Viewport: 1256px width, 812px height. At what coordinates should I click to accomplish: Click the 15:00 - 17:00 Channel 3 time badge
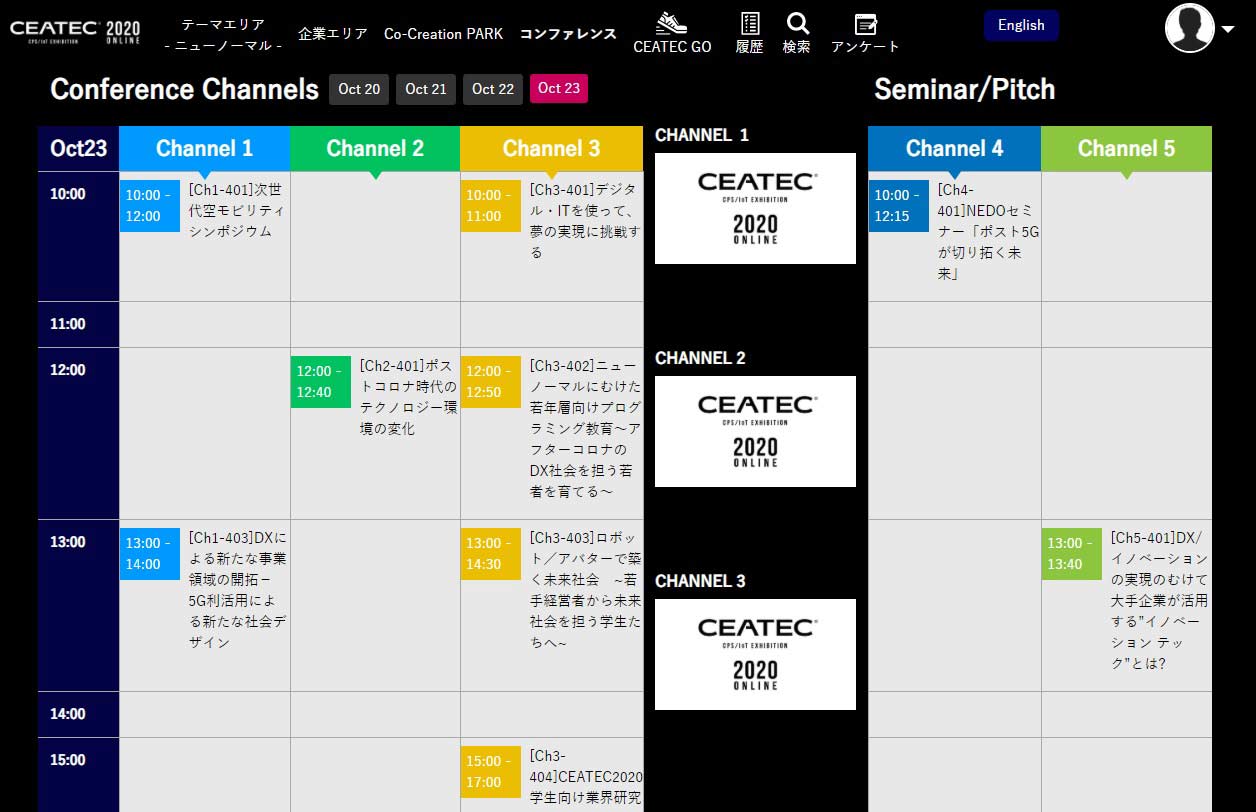coord(491,772)
